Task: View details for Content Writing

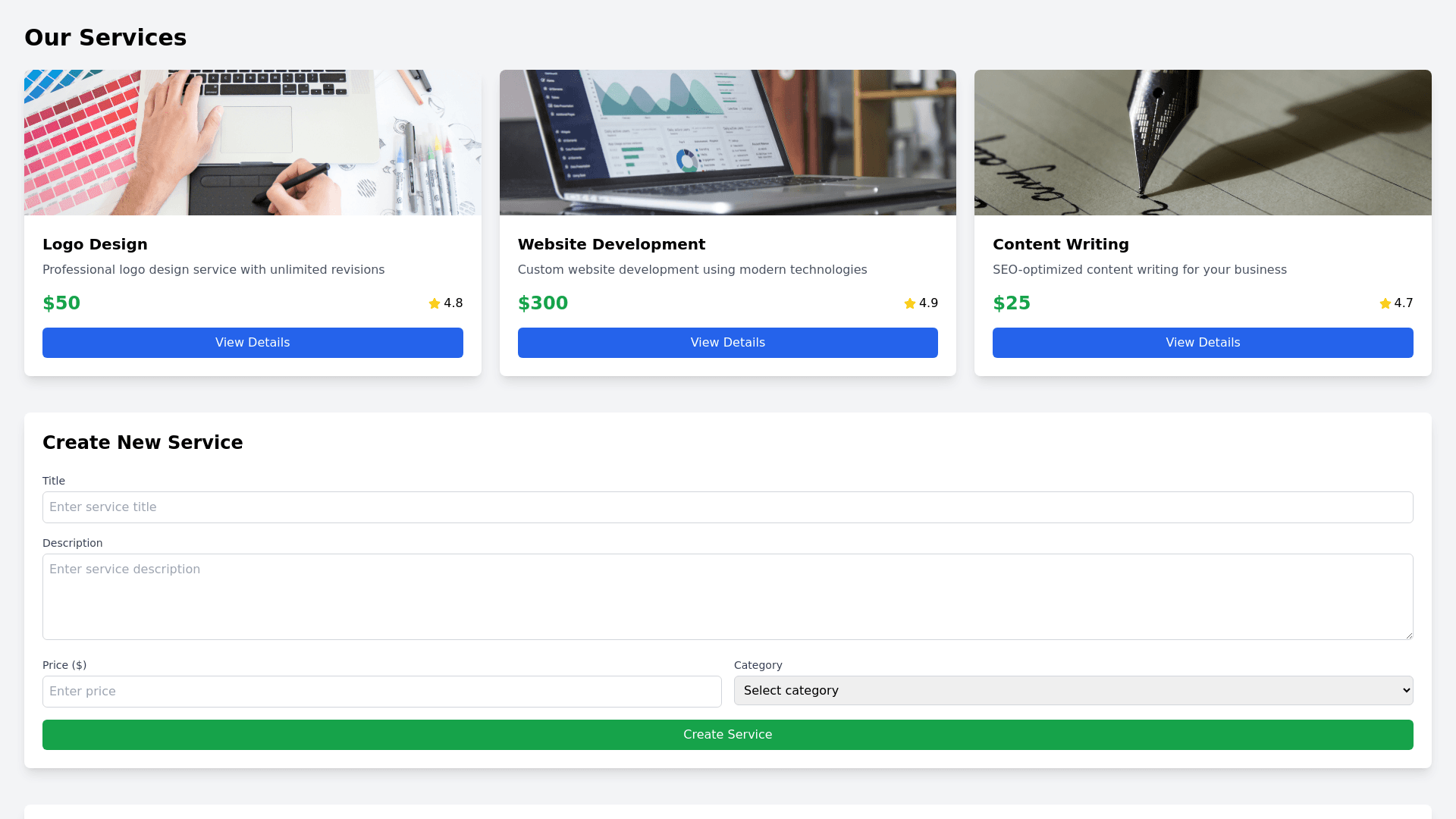Action: tap(1203, 343)
